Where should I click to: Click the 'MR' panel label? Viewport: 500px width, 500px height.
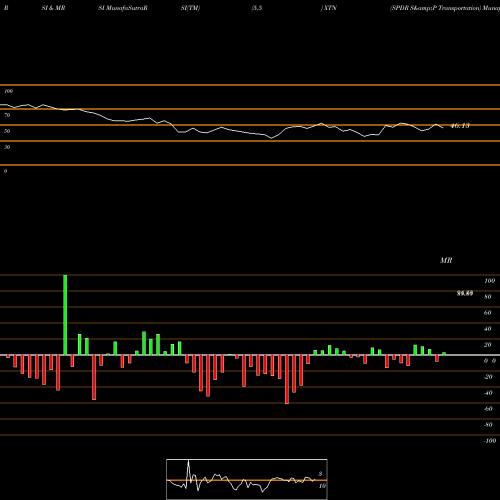click(x=446, y=260)
